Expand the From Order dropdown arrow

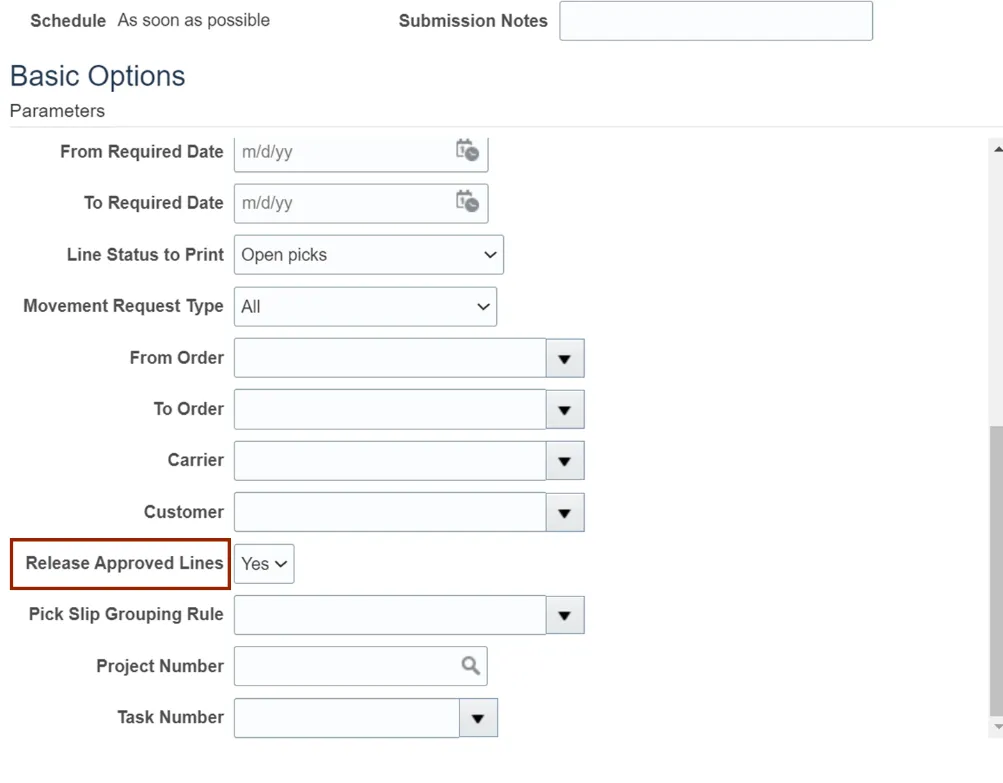[x=565, y=358]
